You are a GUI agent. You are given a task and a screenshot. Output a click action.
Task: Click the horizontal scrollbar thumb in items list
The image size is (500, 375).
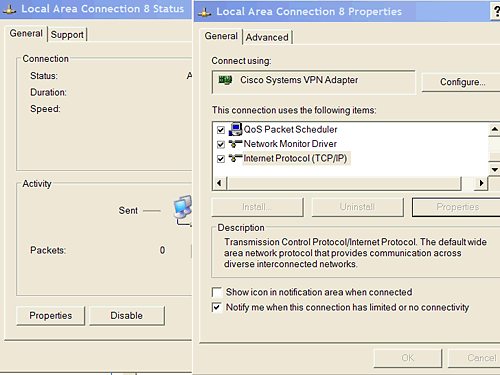344,183
